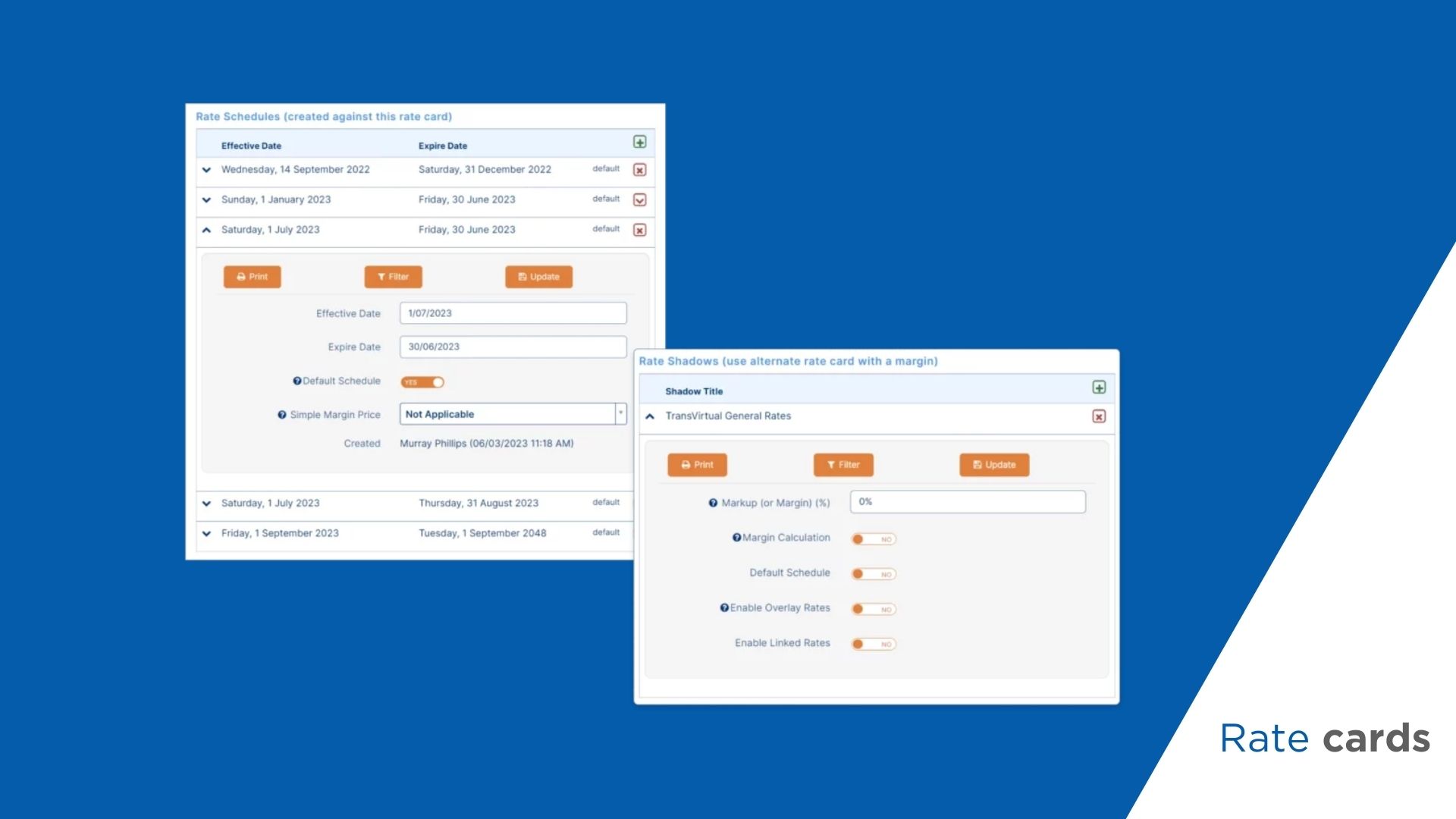
Task: Expand the Sunday, 1 January 2023 schedule row
Action: pos(206,199)
